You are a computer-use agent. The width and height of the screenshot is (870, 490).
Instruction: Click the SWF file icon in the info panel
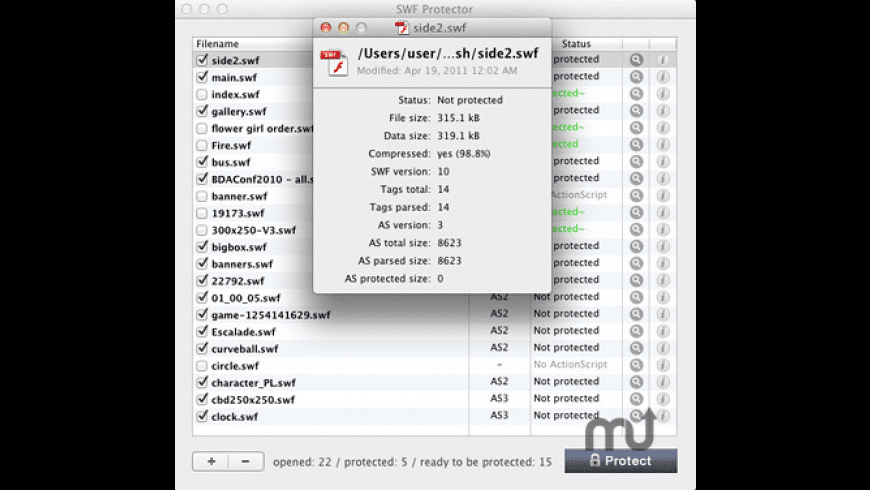tap(335, 62)
